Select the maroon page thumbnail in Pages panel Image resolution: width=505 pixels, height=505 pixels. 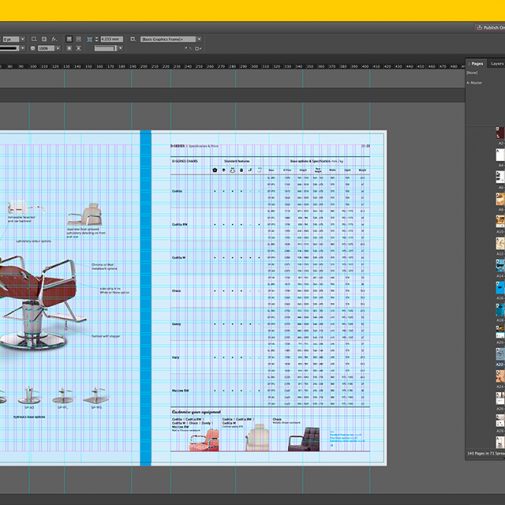pyautogui.click(x=500, y=133)
